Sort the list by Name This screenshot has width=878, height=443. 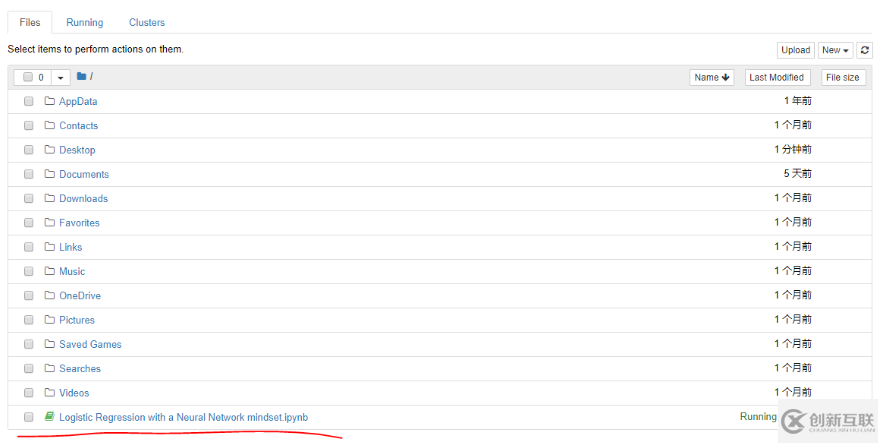click(712, 77)
